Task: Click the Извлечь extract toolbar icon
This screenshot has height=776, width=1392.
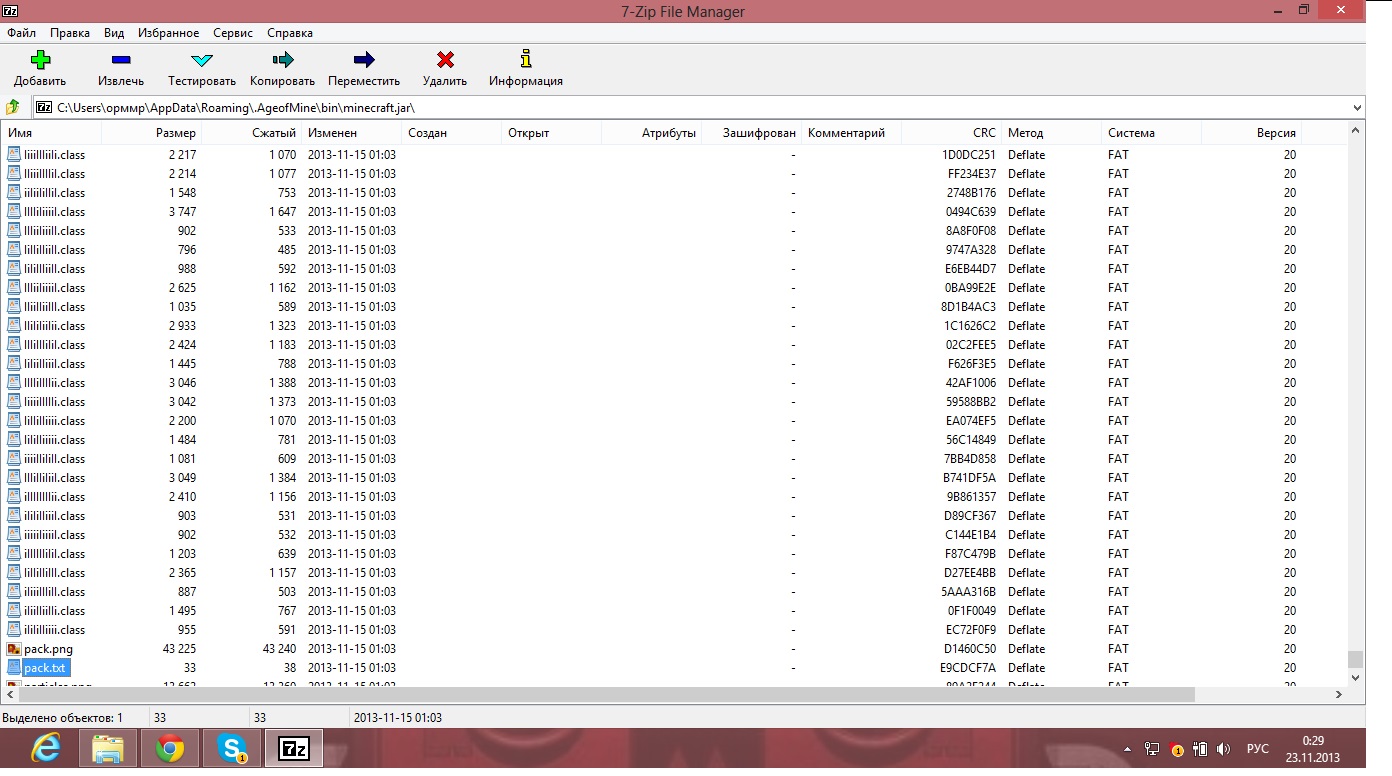Action: 121,60
